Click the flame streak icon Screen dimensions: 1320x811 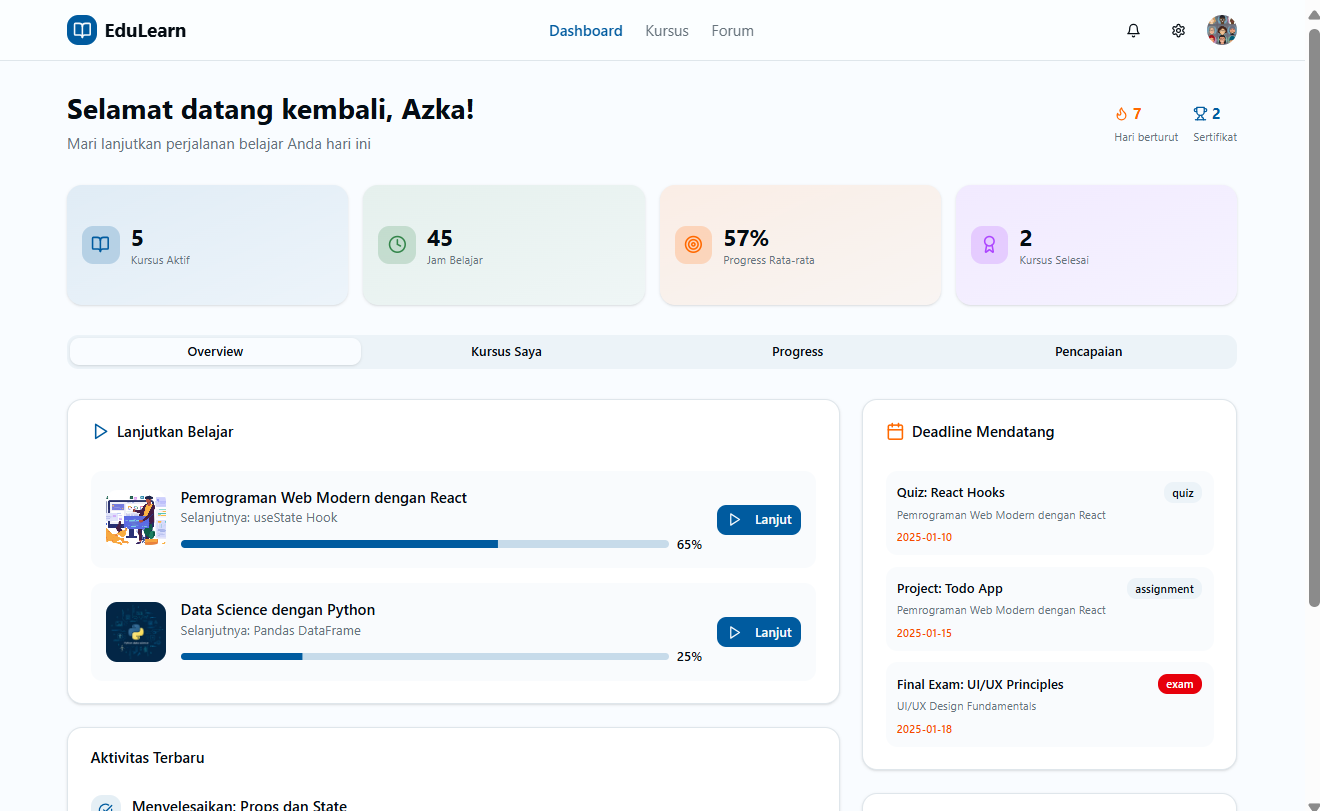pyautogui.click(x=1121, y=114)
